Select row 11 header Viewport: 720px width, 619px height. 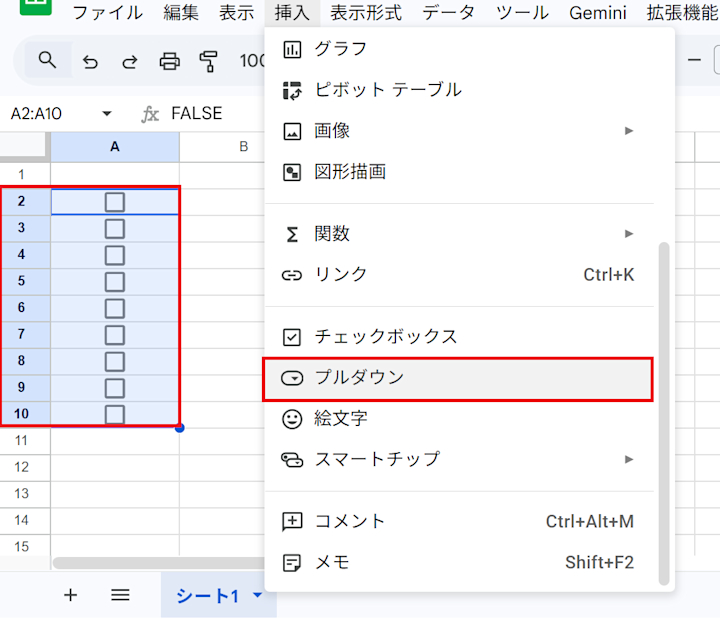point(22,441)
